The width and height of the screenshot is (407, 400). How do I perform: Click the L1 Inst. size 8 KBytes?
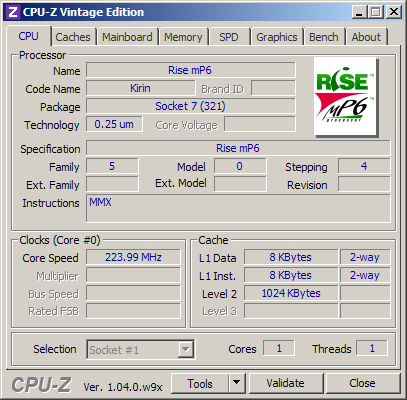click(x=291, y=275)
